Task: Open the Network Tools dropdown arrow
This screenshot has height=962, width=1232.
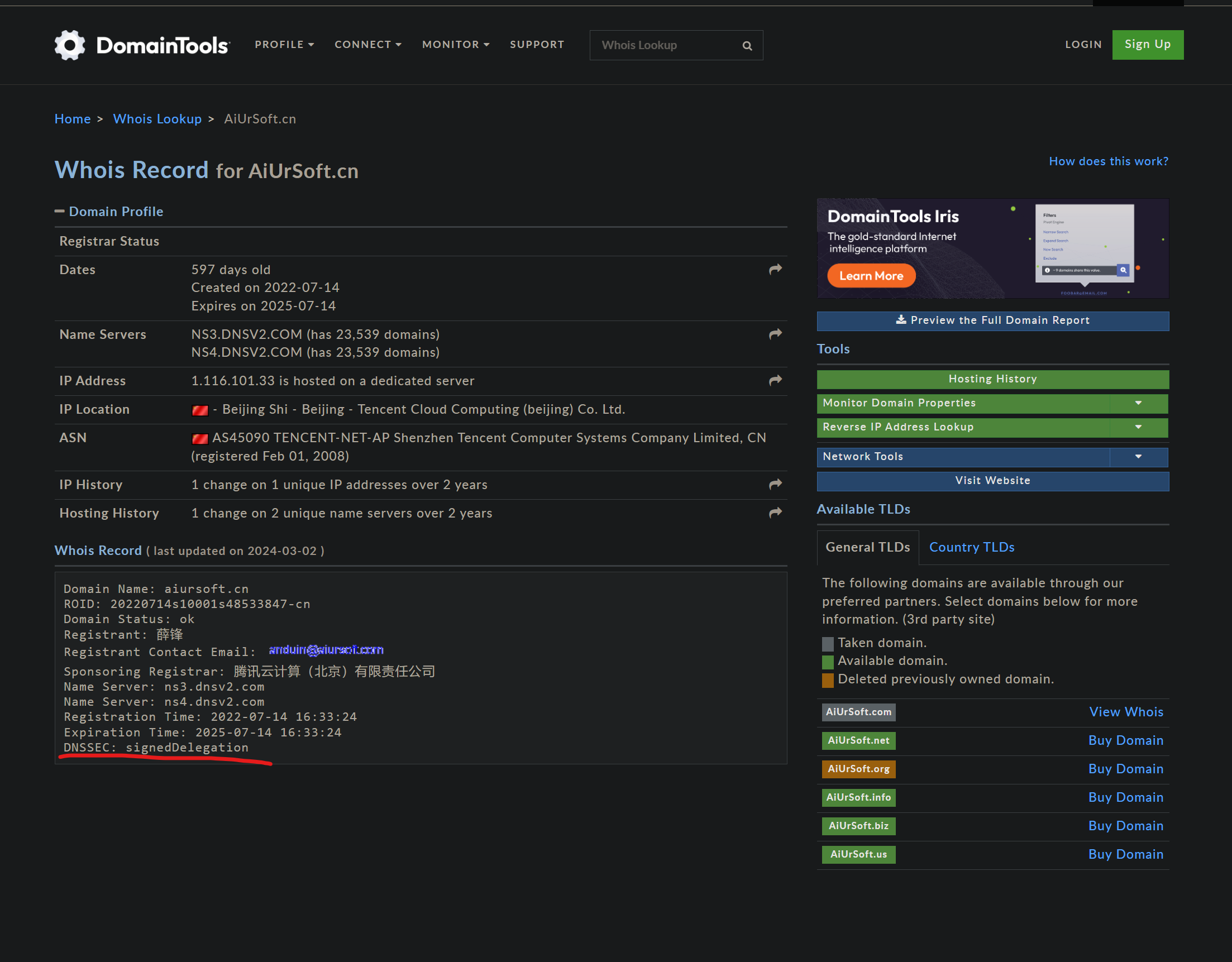Action: click(1138, 457)
